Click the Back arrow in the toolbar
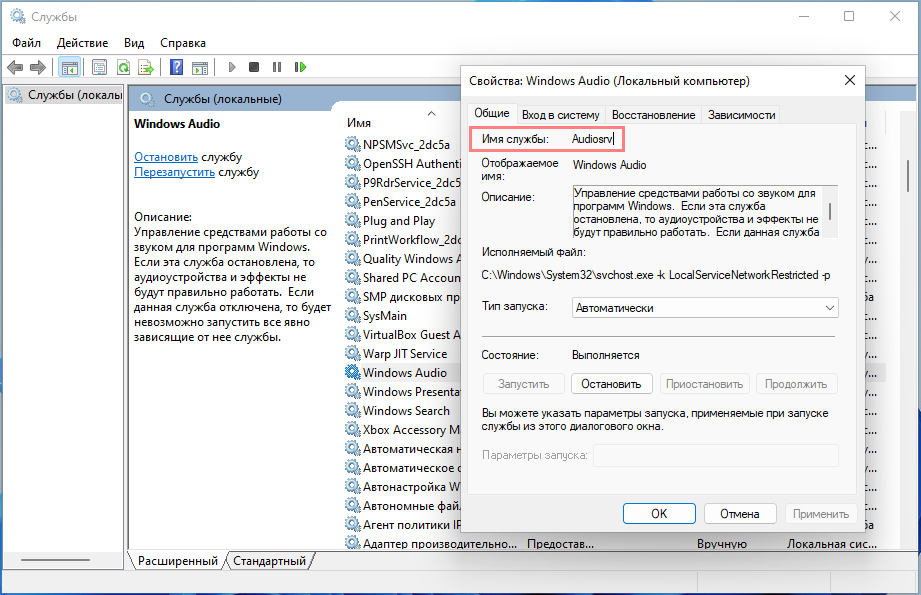Screen dimensions: 921x595 [x=15, y=68]
